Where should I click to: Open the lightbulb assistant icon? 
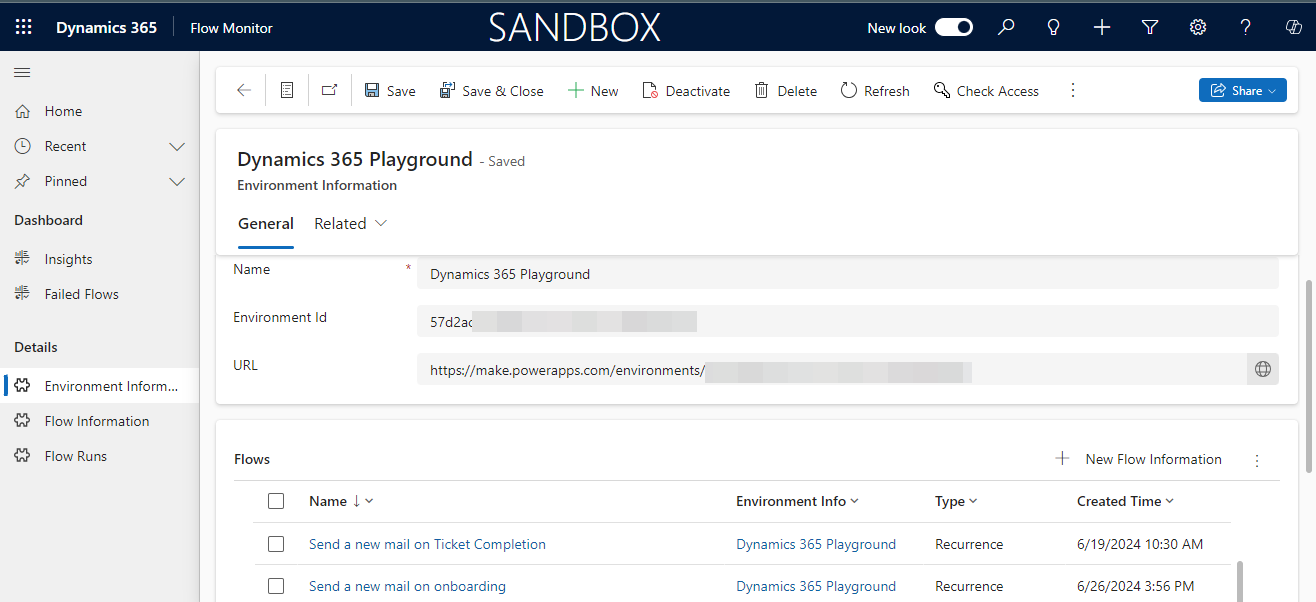click(1053, 28)
